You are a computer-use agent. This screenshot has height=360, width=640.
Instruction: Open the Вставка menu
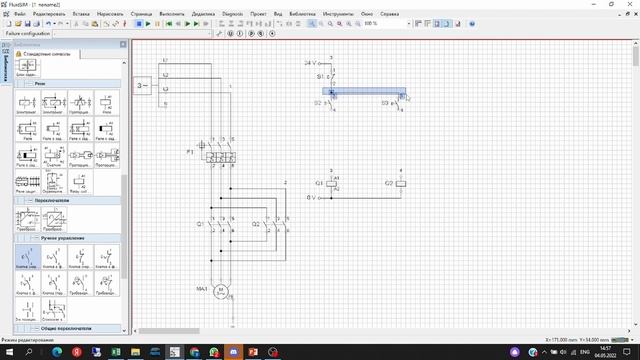point(81,14)
